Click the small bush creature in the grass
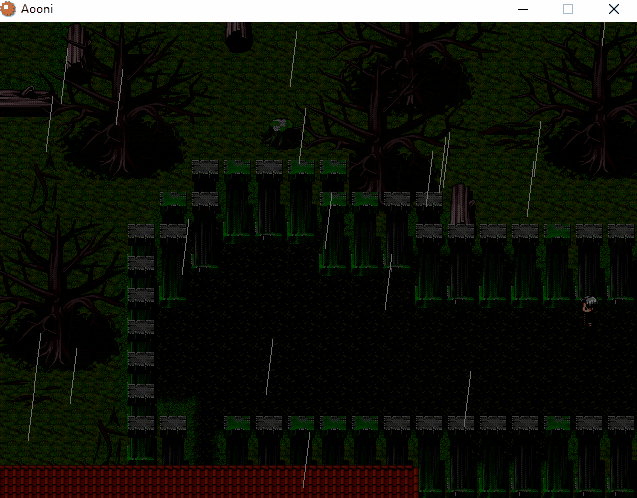Image resolution: width=637 pixels, height=498 pixels. [x=281, y=133]
